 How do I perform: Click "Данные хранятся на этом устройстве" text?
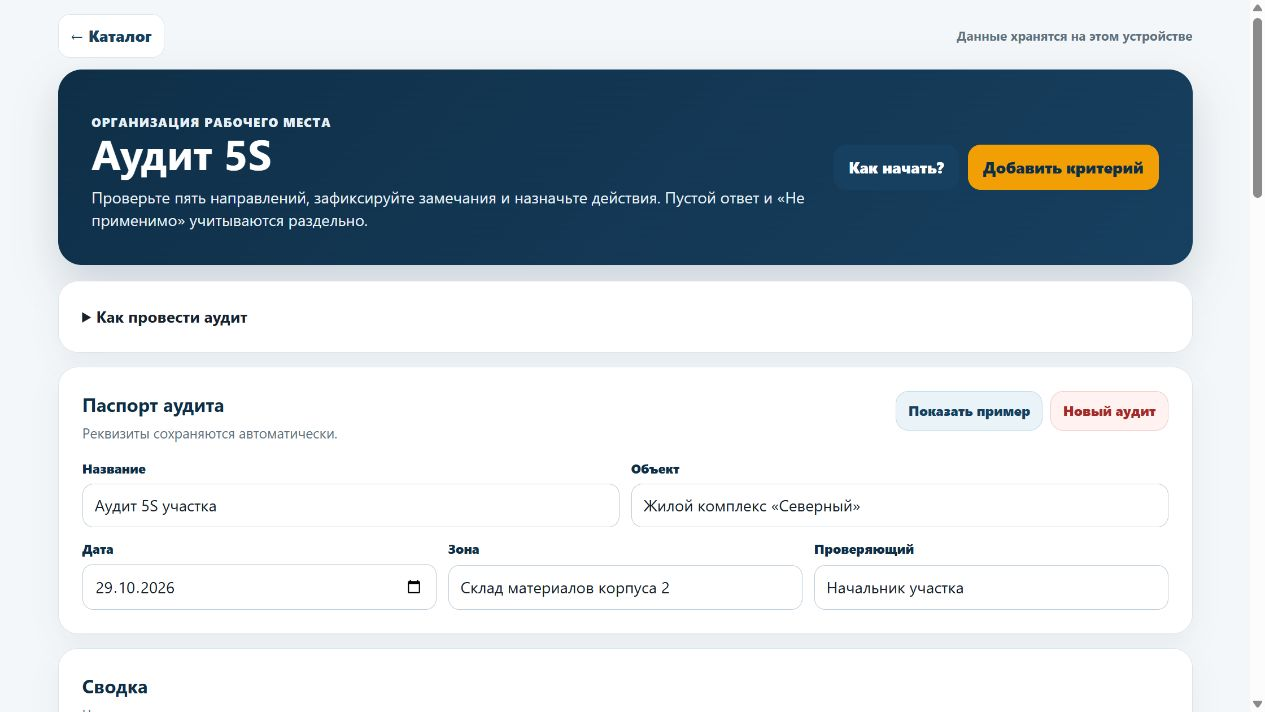[1074, 36]
